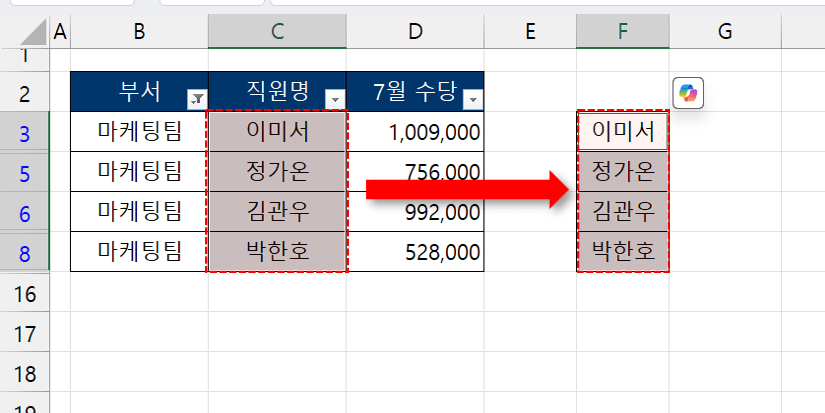Select row 16 header
Screen dimensions: 825x413
tap(25, 294)
